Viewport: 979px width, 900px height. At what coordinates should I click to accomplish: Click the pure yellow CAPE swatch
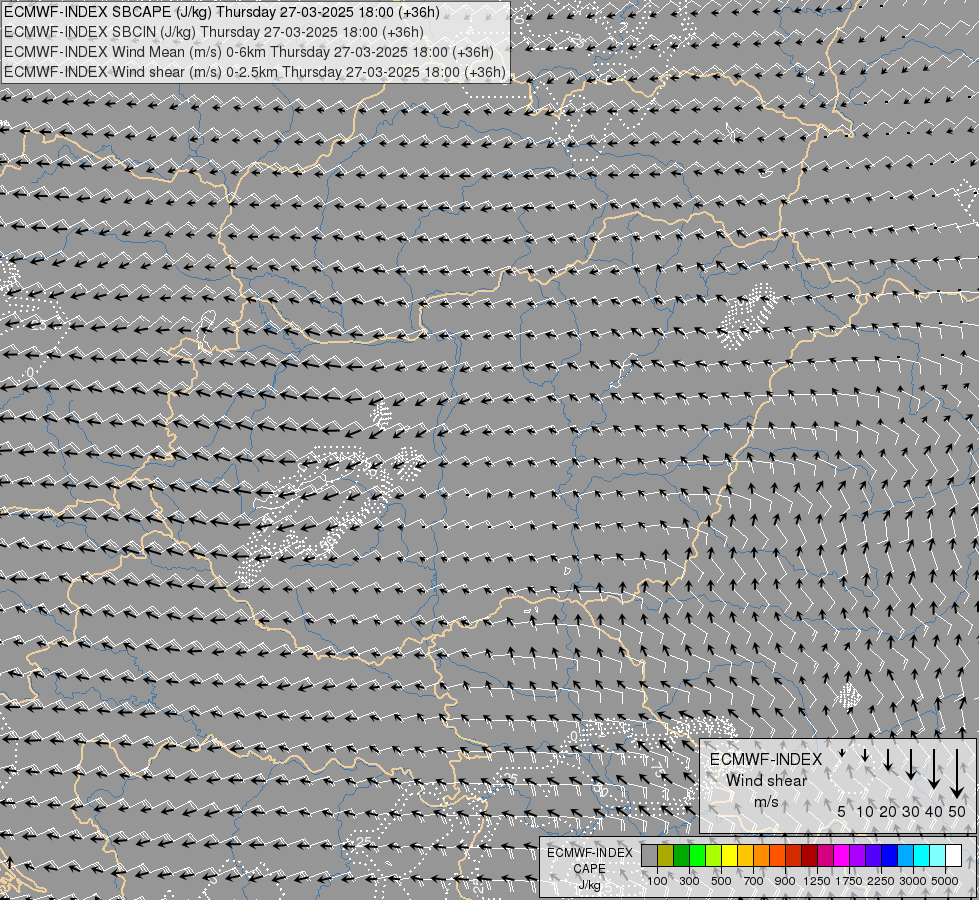pyautogui.click(x=729, y=856)
